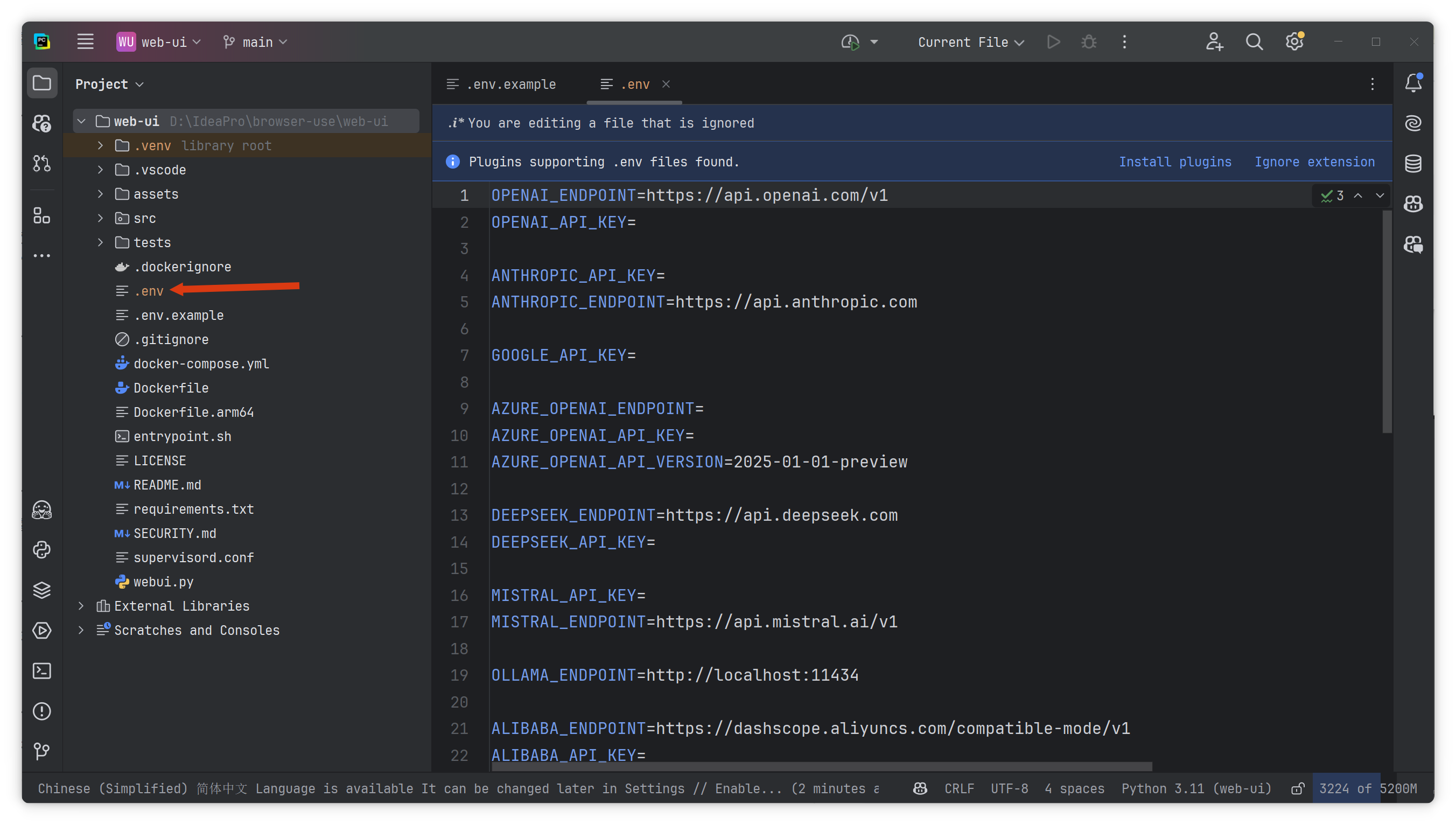Click the memory indicator in status bar

tap(1367, 788)
